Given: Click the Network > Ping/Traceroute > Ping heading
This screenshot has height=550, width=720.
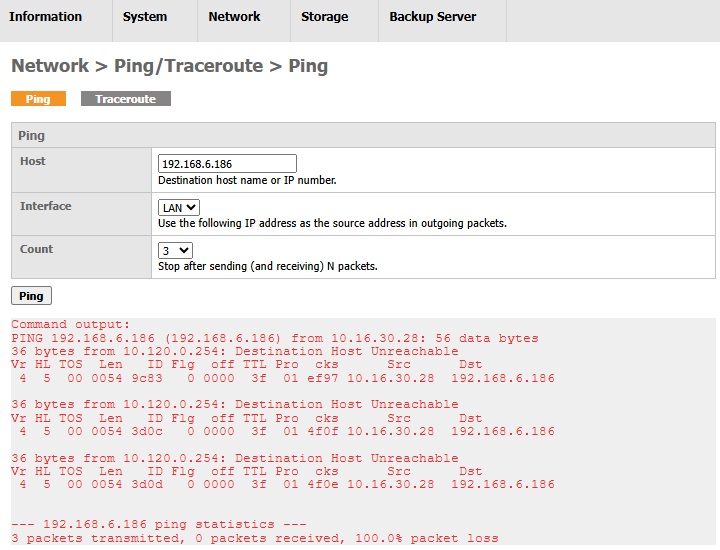Looking at the screenshot, I should [169, 66].
